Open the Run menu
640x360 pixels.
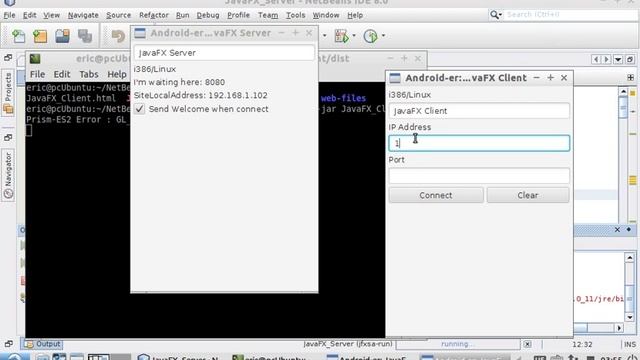pyautogui.click(x=182, y=15)
